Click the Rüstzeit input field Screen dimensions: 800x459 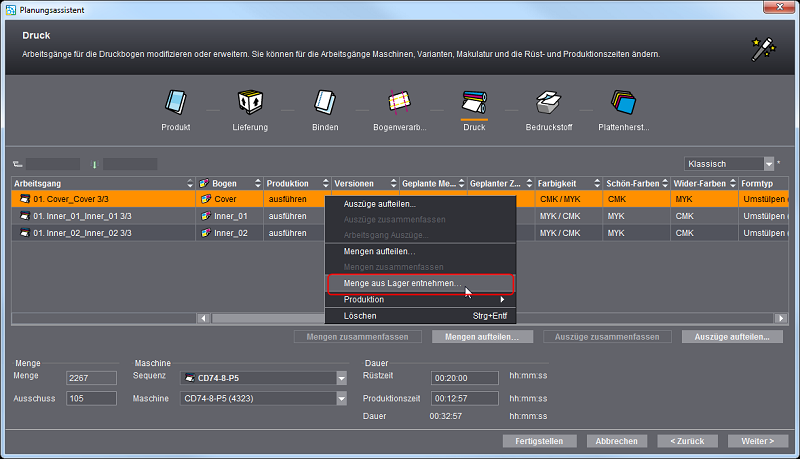[x=464, y=378]
